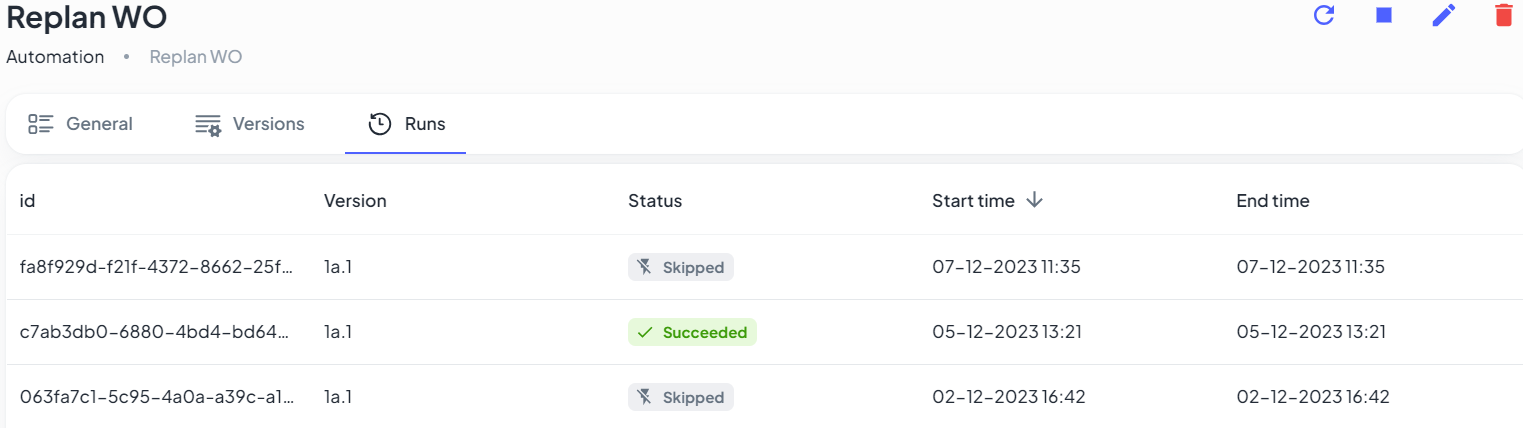Click the Skipped badge for the 07-12-2023 run
Screen dimensions: 1523x428
[x=681, y=267]
